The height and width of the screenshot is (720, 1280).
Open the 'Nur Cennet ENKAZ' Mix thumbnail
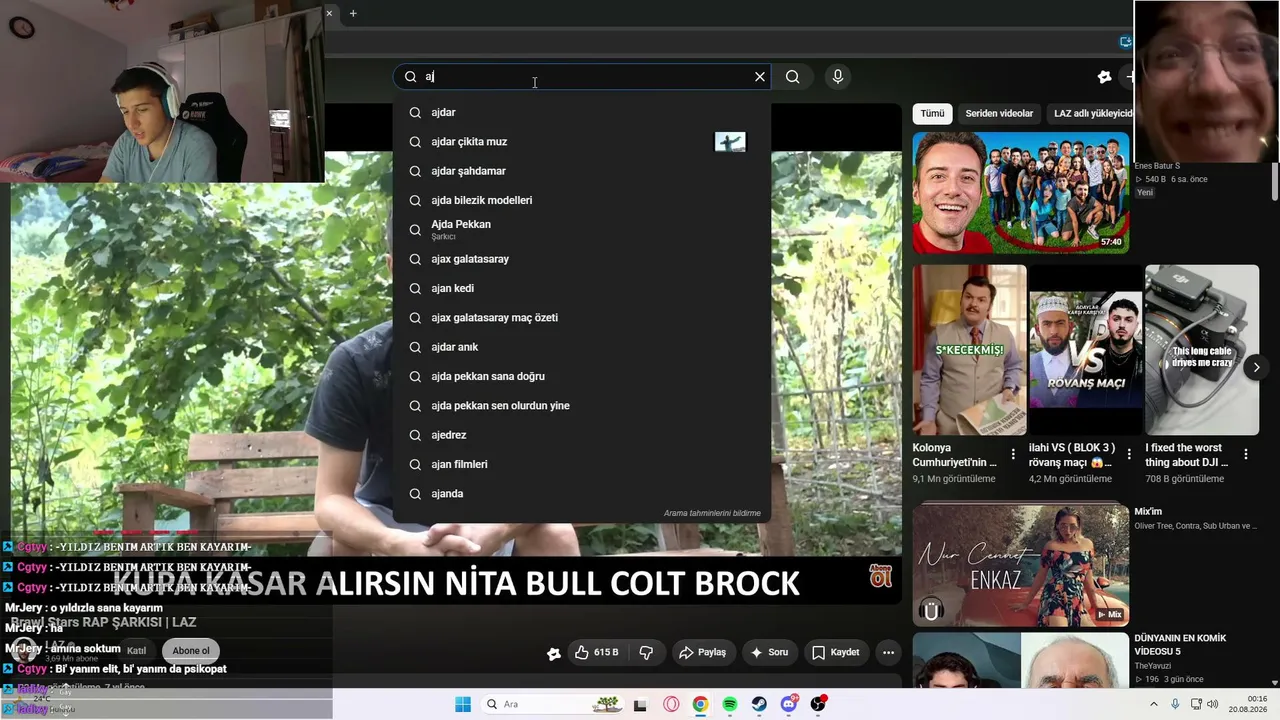[1021, 565]
